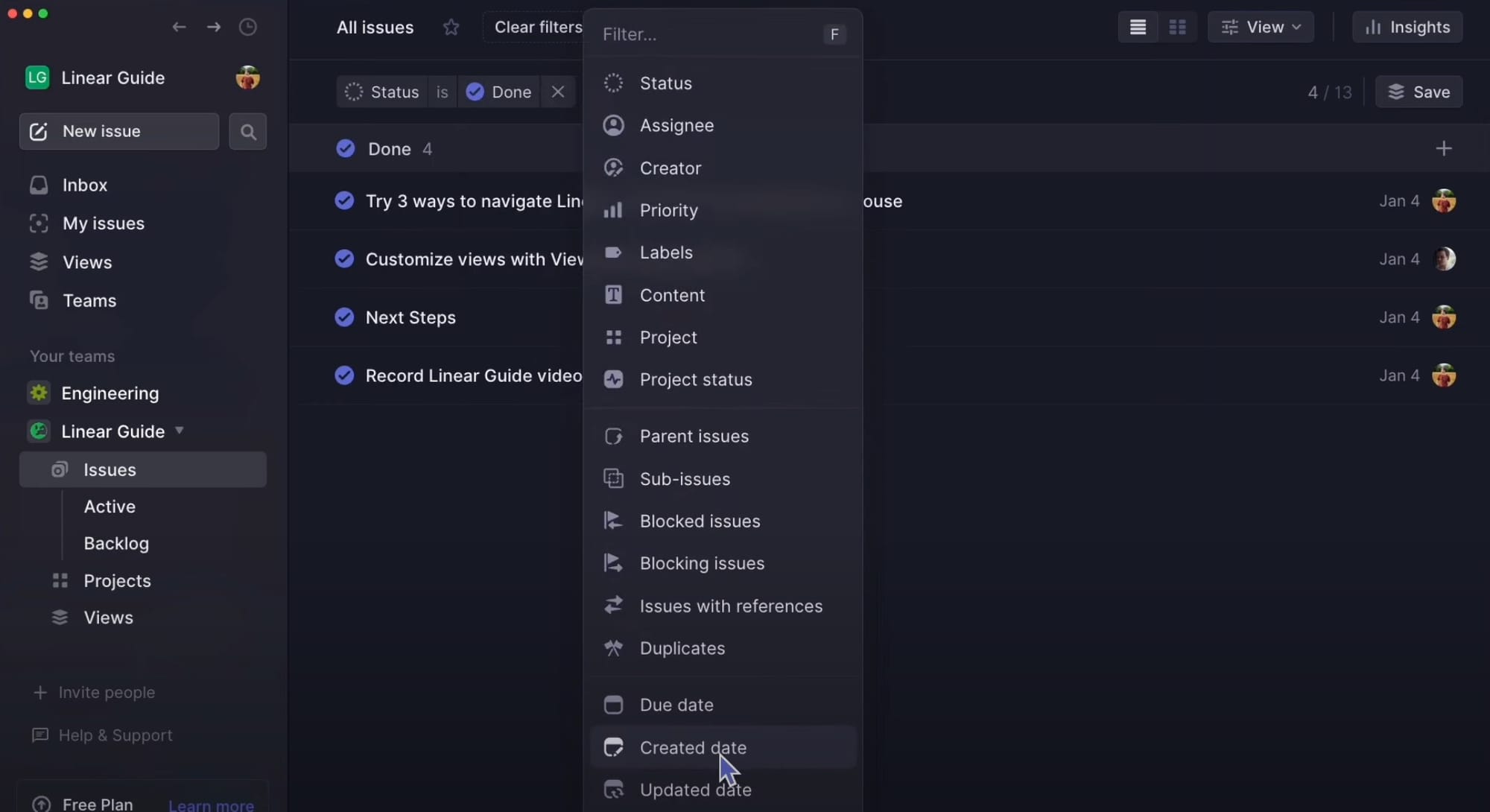Open Backlog issues sub-item

click(x=116, y=544)
